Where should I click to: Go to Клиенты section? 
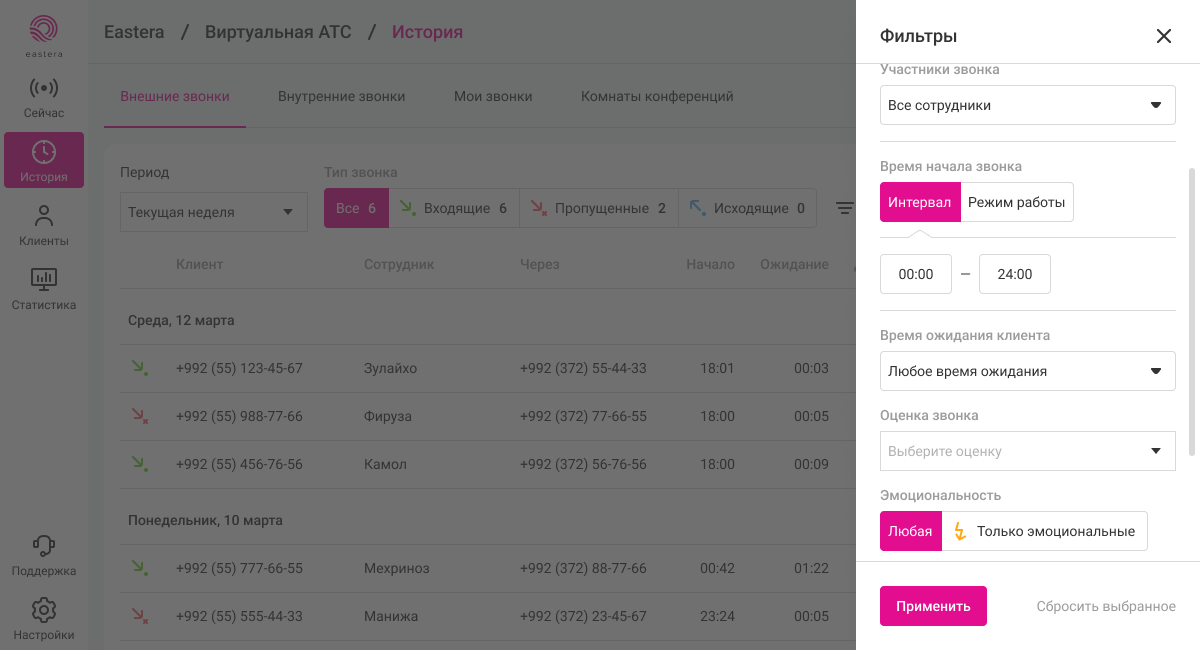44,225
